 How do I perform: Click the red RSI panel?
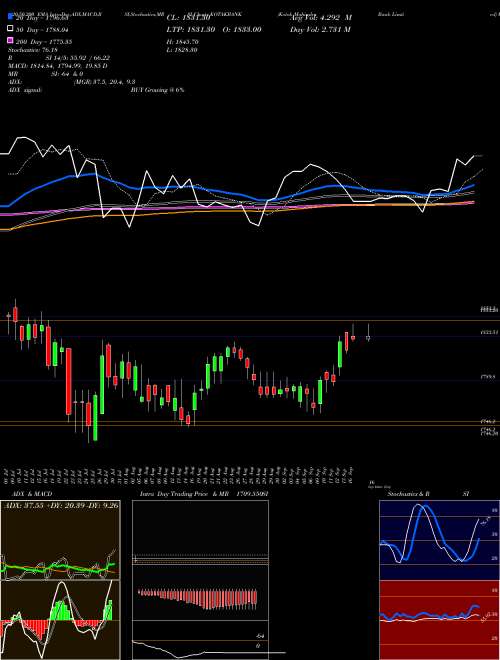pos(439,620)
